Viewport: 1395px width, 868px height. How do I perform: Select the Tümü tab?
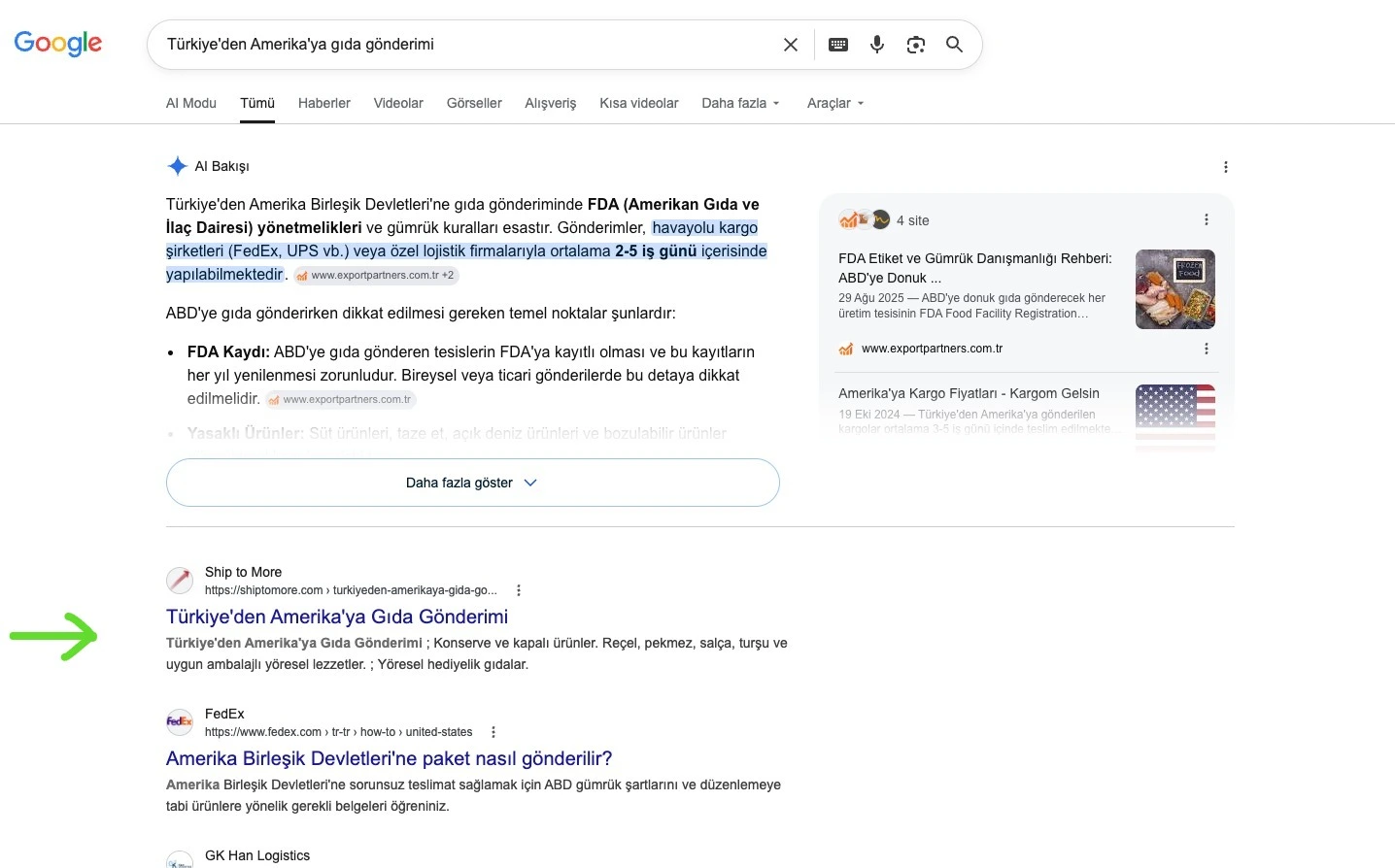tap(257, 103)
